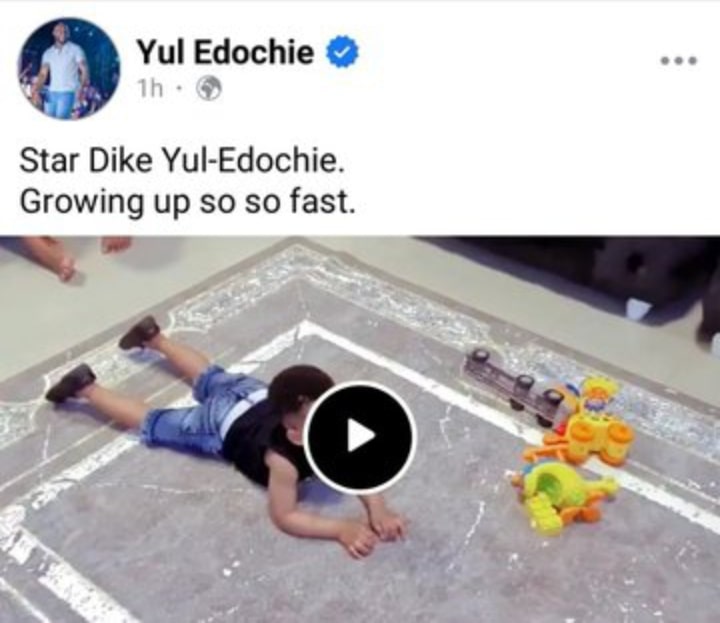720x623 pixels.
Task: Play the video using the center play button
Action: tap(360, 437)
